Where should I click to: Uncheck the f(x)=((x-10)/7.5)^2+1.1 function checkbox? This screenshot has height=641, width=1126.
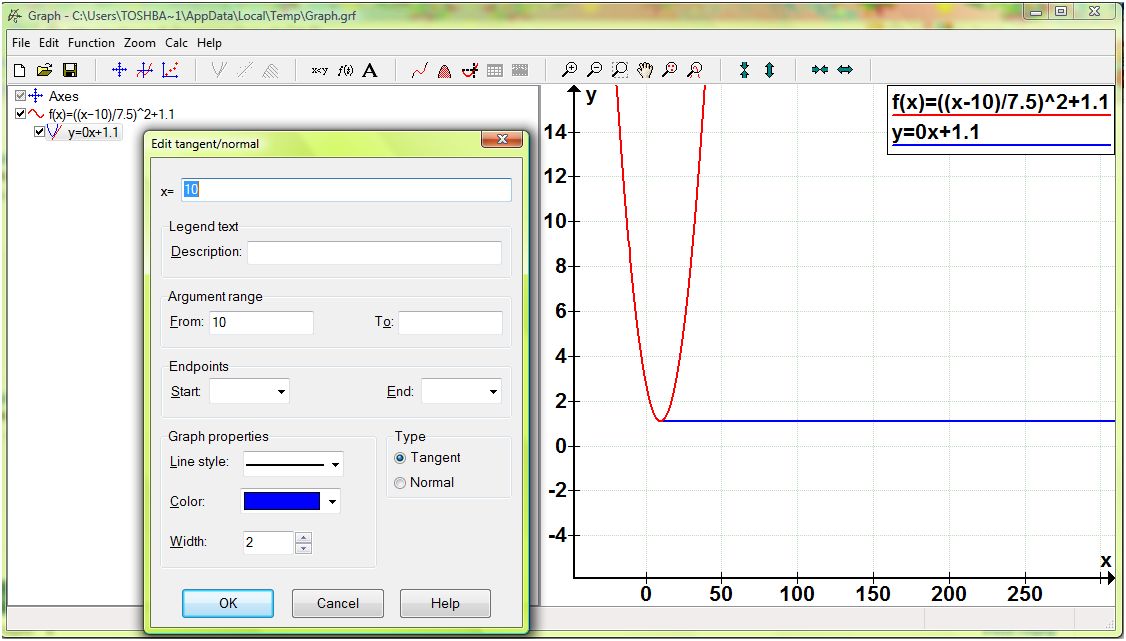pos(20,114)
